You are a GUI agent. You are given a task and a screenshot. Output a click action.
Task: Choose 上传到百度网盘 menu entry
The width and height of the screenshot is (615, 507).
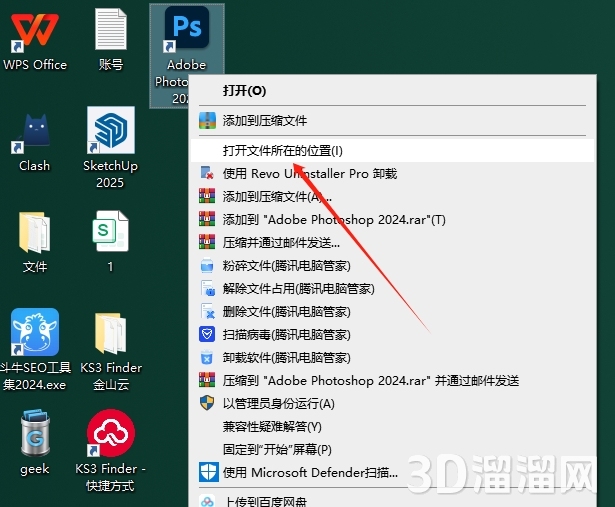click(392, 500)
